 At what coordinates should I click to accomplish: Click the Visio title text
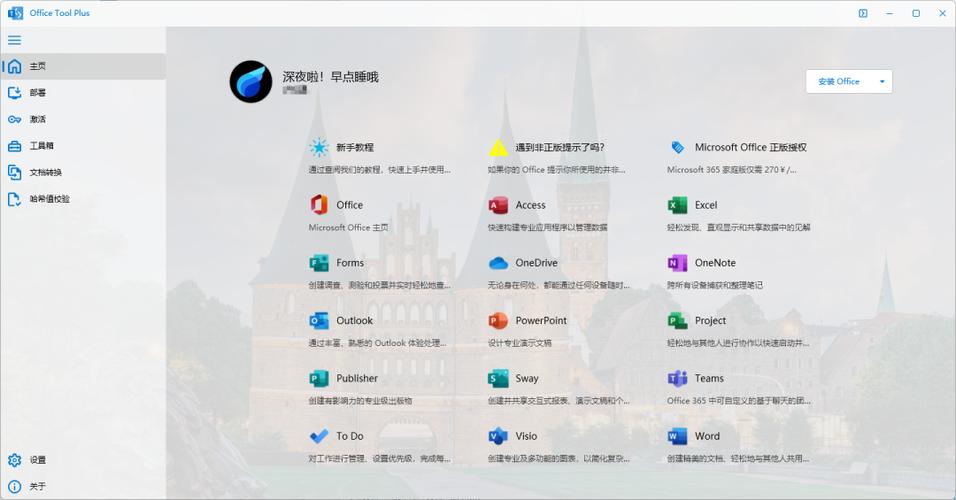coord(526,436)
